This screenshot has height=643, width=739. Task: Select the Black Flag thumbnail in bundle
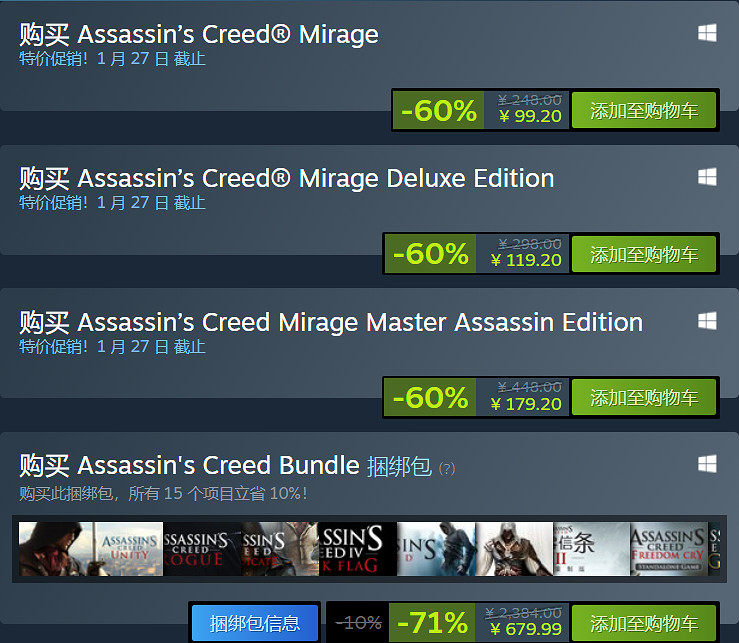click(x=358, y=549)
